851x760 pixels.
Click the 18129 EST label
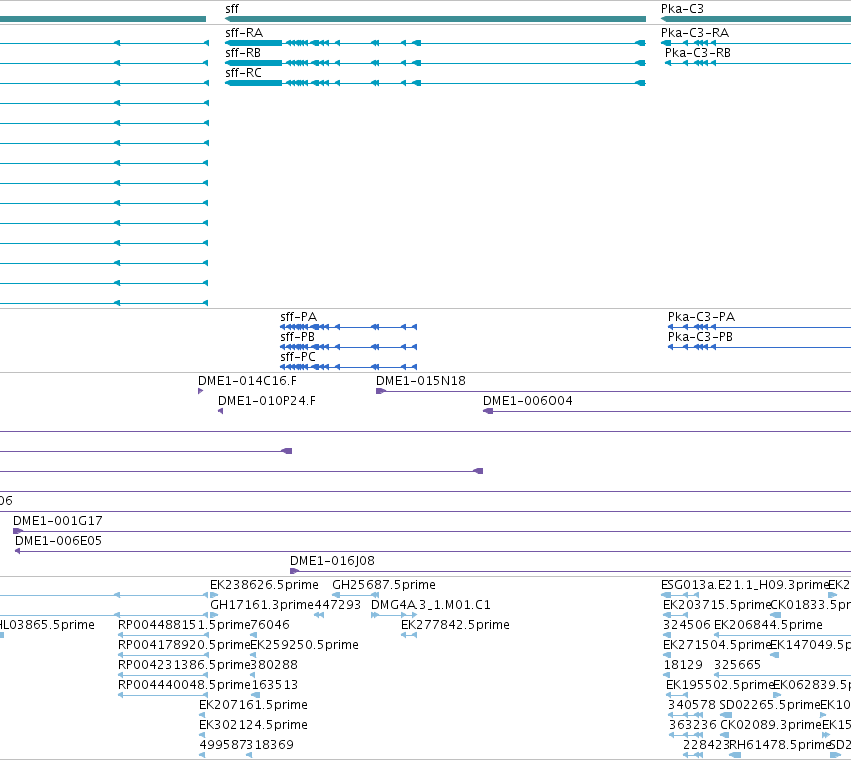[683, 665]
